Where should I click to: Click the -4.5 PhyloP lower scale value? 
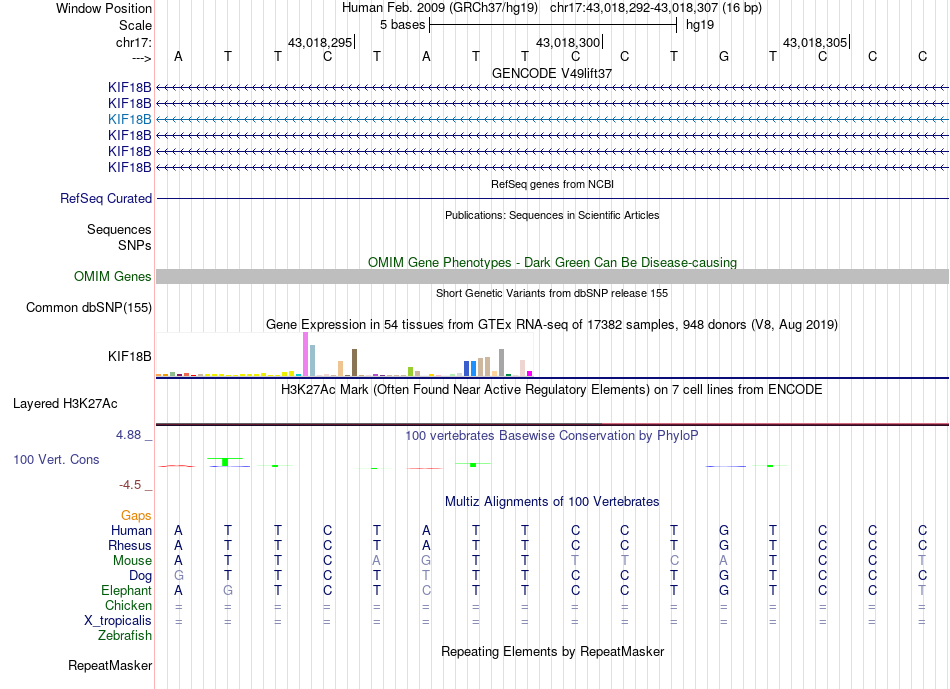click(130, 485)
